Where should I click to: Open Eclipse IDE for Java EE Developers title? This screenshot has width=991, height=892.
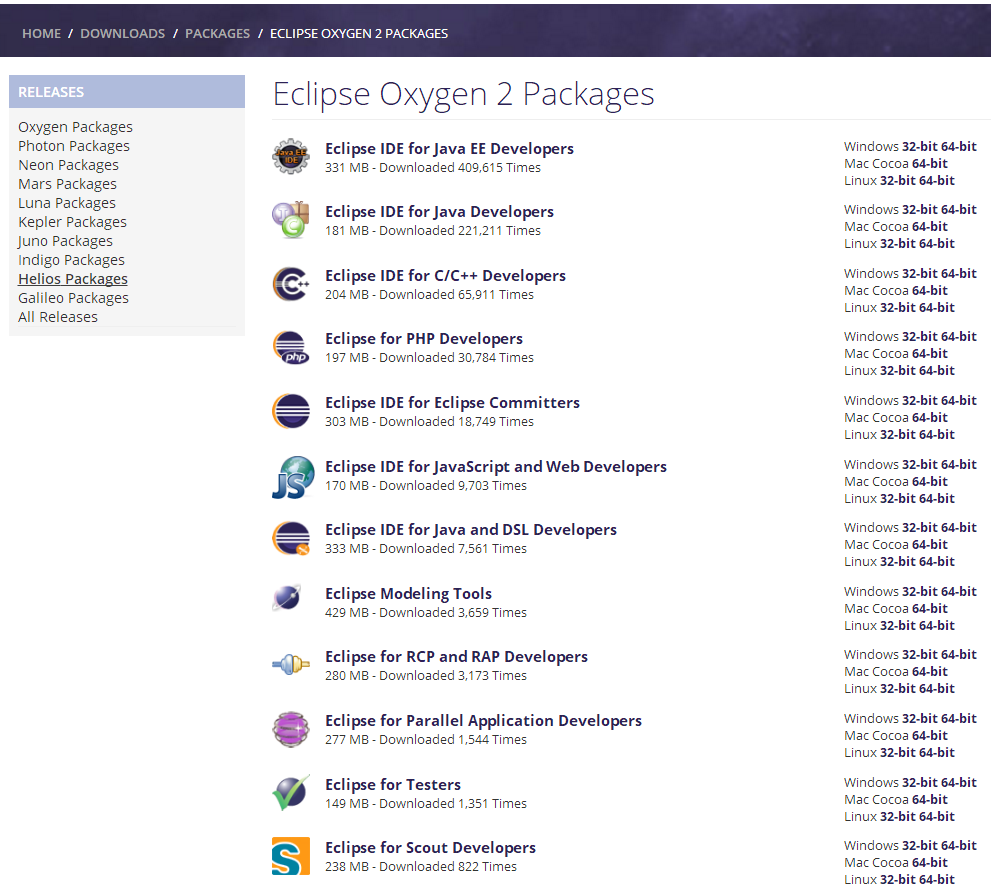click(449, 149)
